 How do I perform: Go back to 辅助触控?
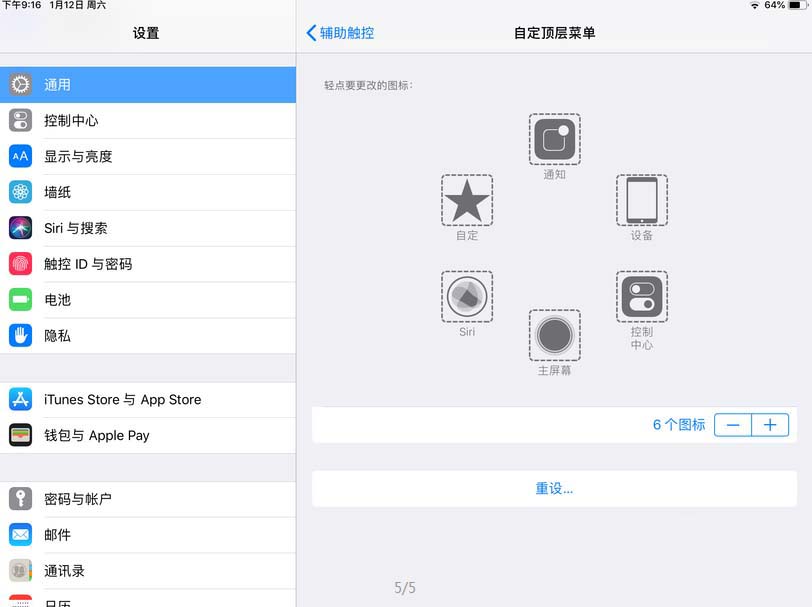(340, 33)
